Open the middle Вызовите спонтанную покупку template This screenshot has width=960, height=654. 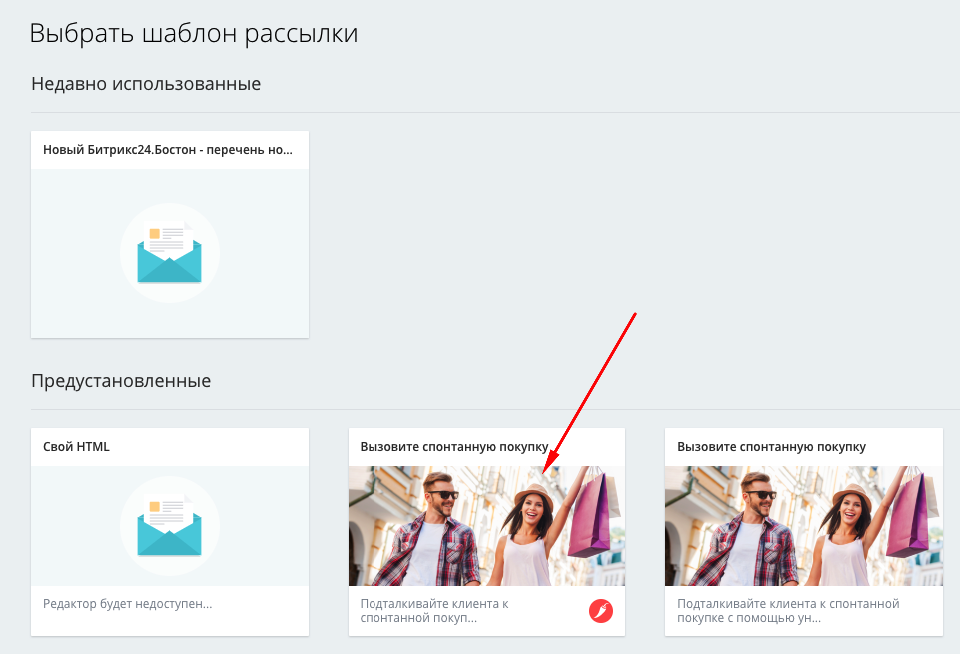[487, 525]
